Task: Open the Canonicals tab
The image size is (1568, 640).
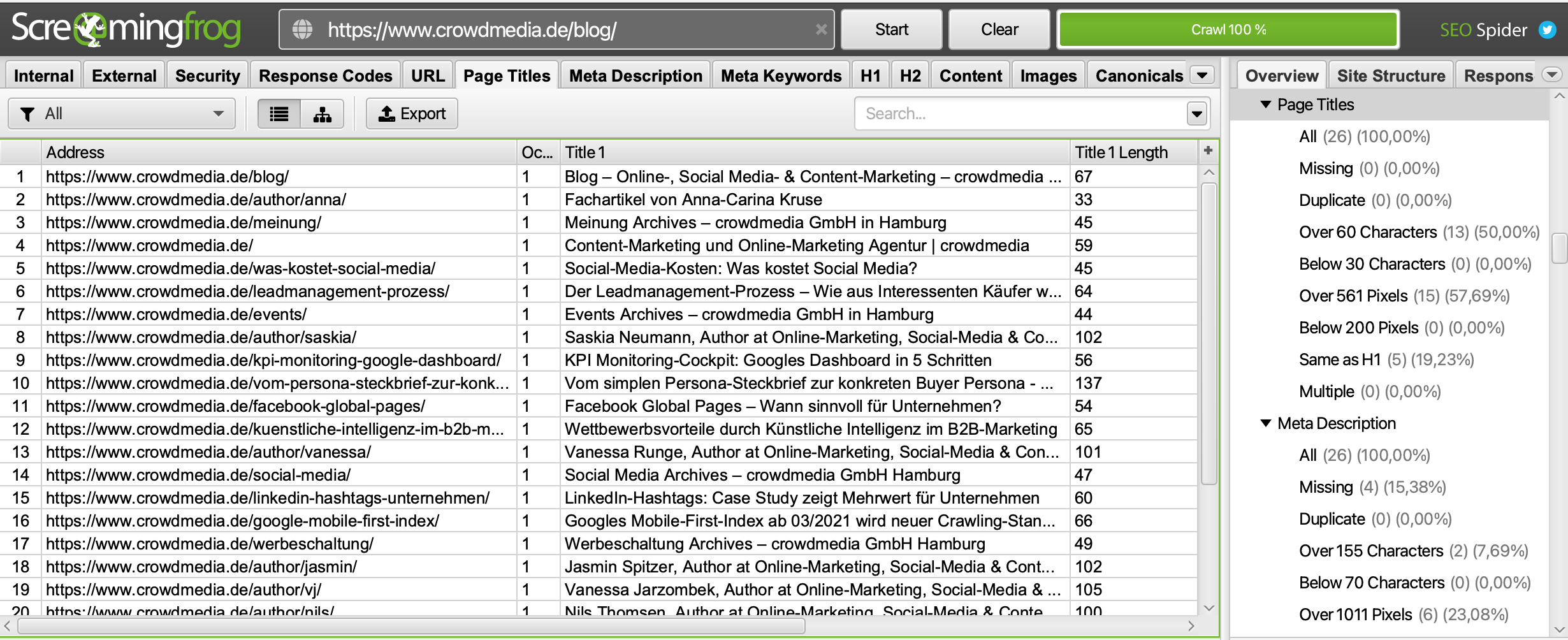Action: click(1138, 76)
